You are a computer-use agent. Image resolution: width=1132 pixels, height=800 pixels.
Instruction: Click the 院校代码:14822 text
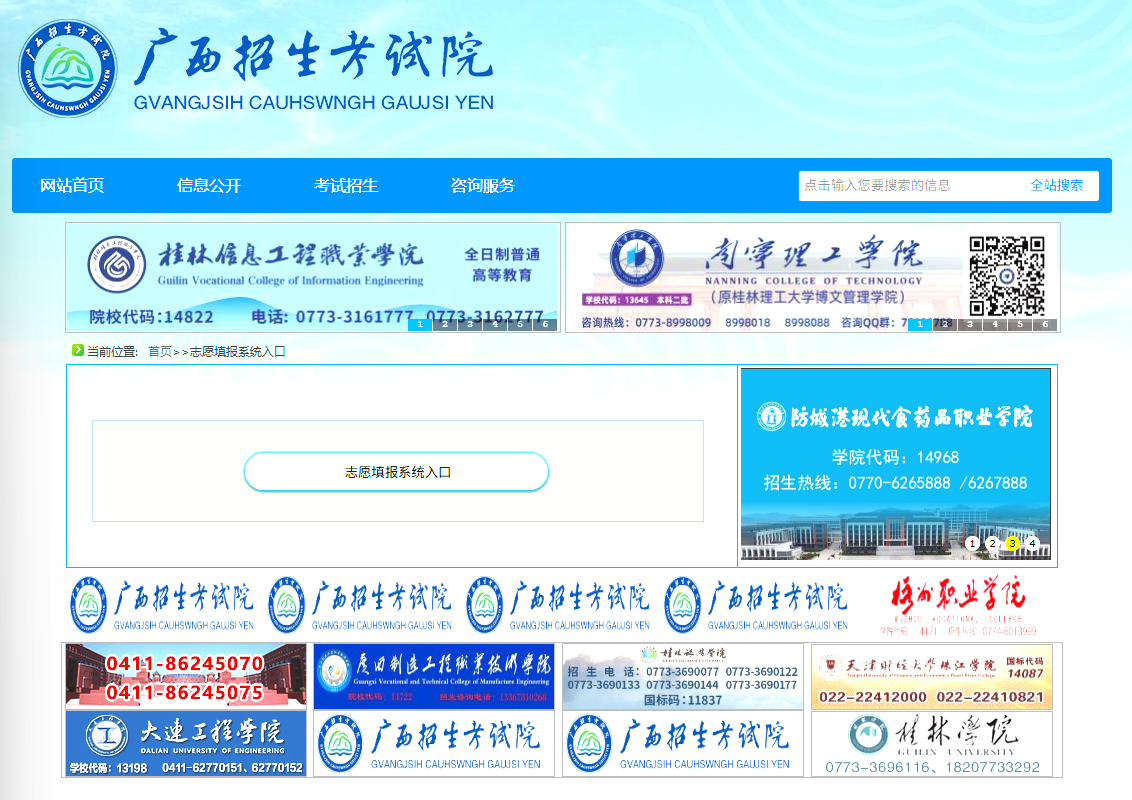pos(152,317)
